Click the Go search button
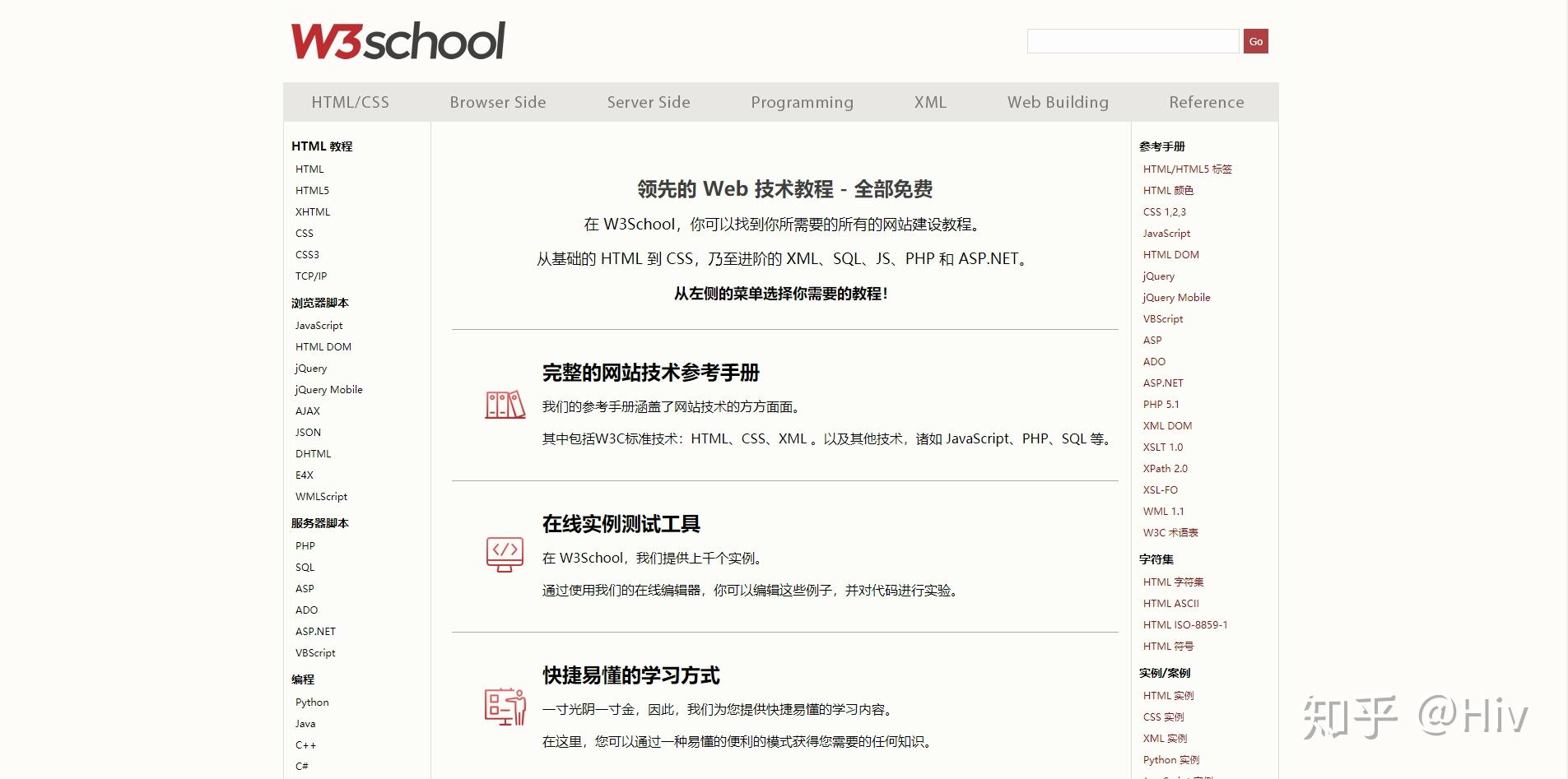The width and height of the screenshot is (1568, 779). point(1255,41)
